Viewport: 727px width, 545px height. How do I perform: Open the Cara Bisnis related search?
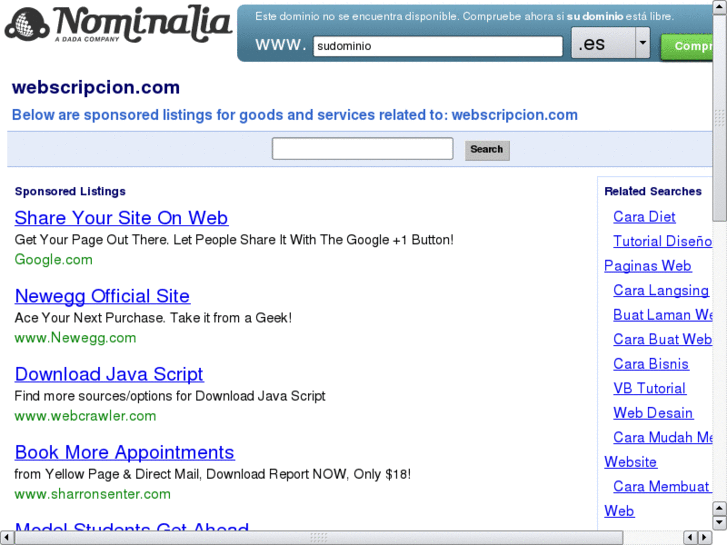point(650,364)
